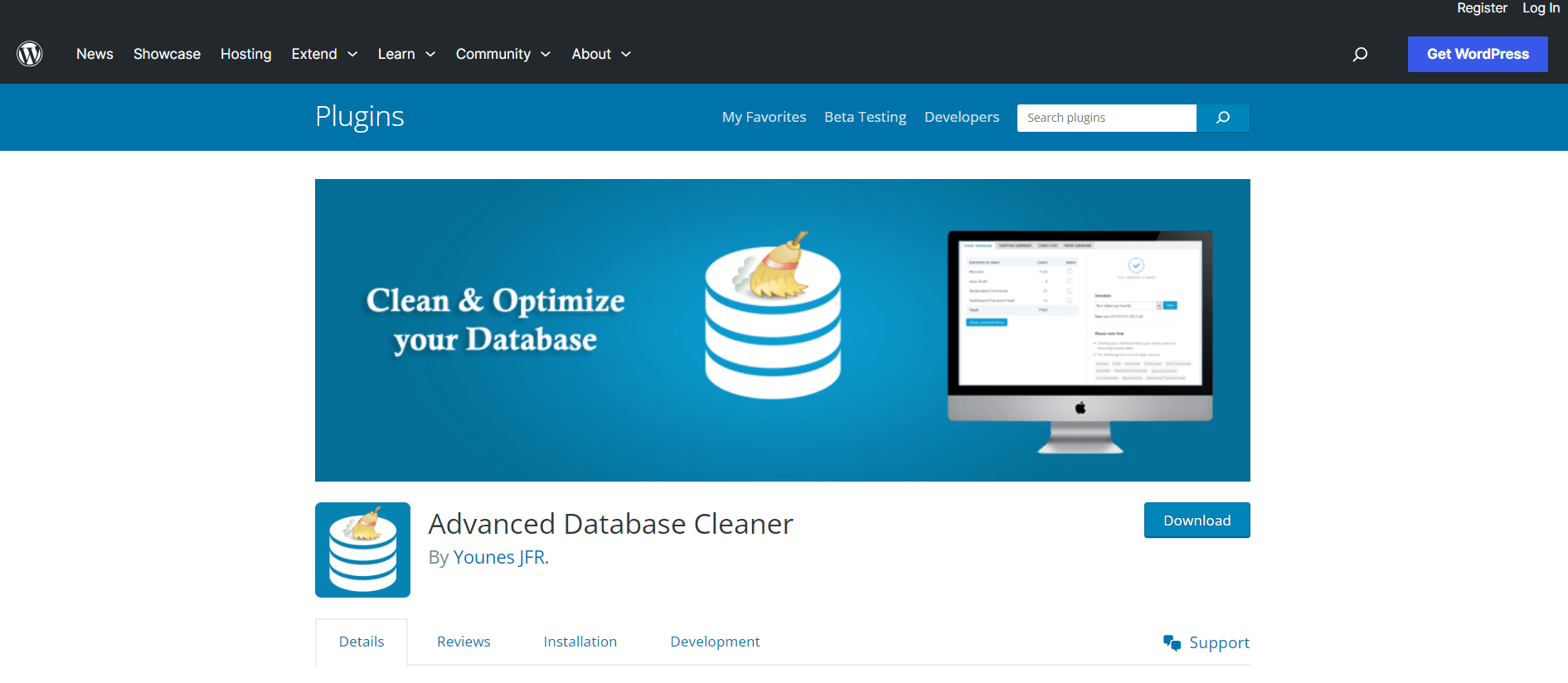This screenshot has height=683, width=1568.
Task: Click the Log In link
Action: [x=1541, y=8]
